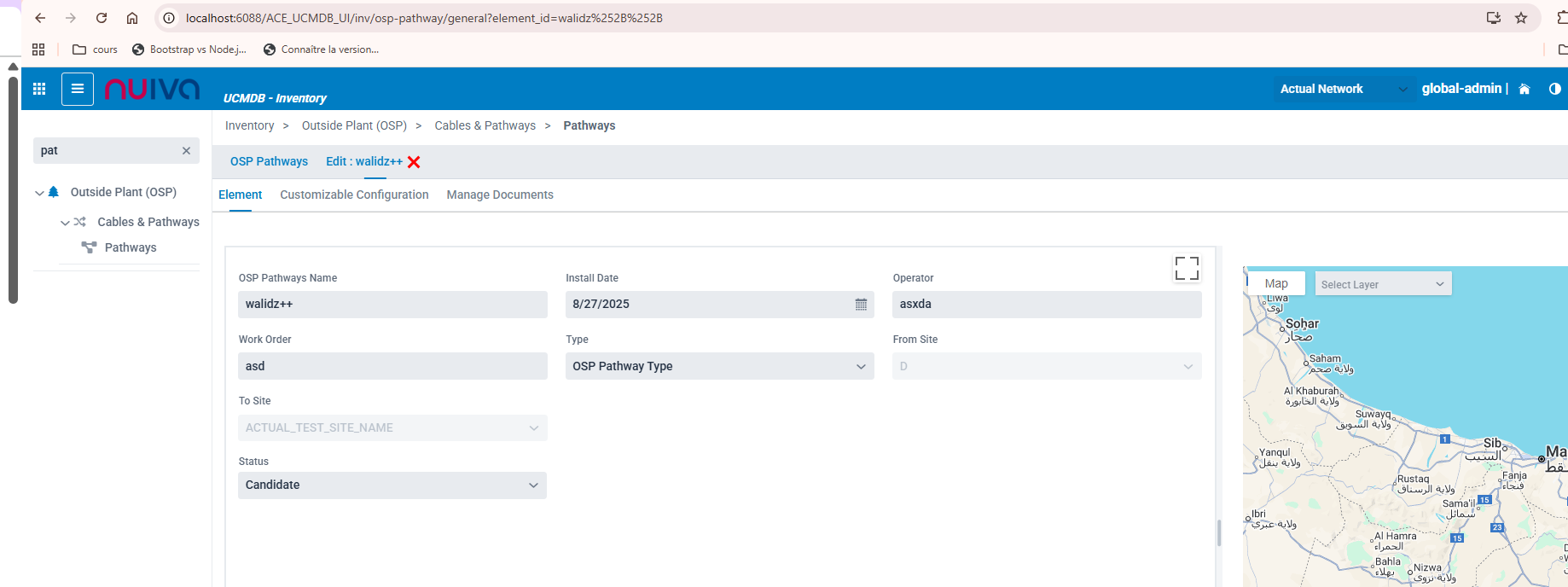Toggle the hamburger sidebar menu button
The image size is (1568, 587).
tap(78, 89)
